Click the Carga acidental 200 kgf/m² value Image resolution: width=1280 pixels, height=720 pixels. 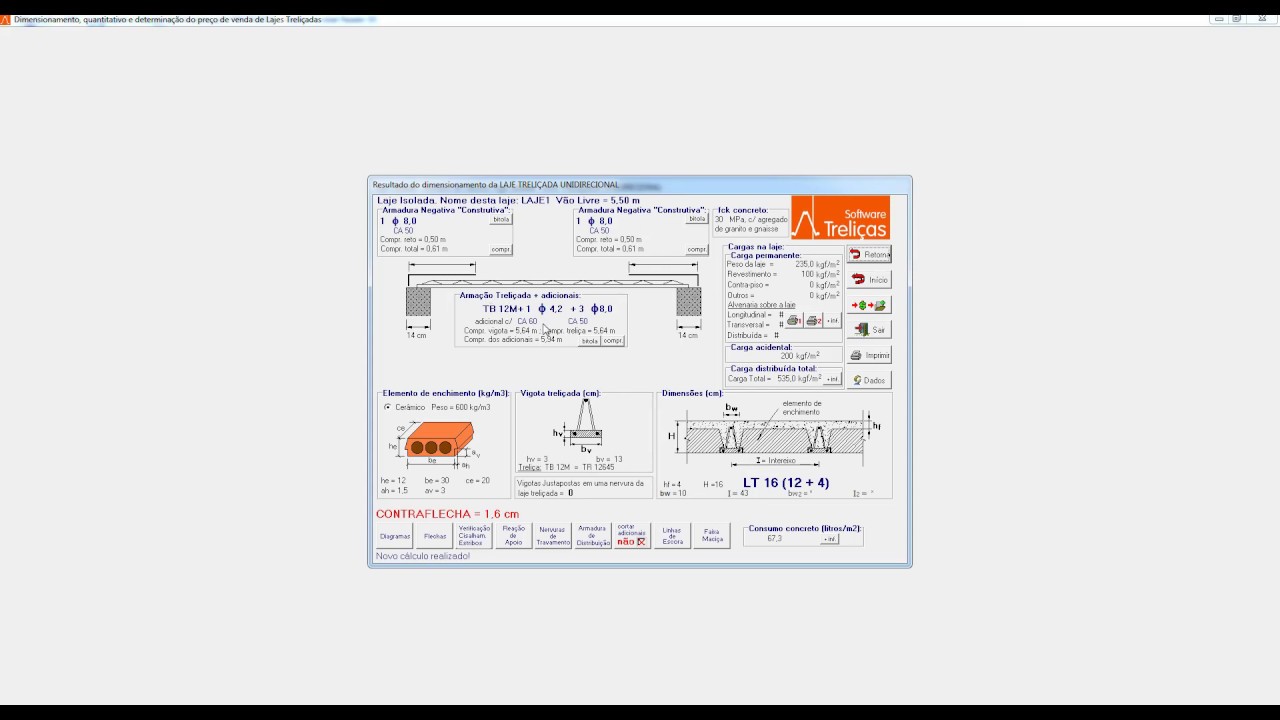tap(800, 356)
